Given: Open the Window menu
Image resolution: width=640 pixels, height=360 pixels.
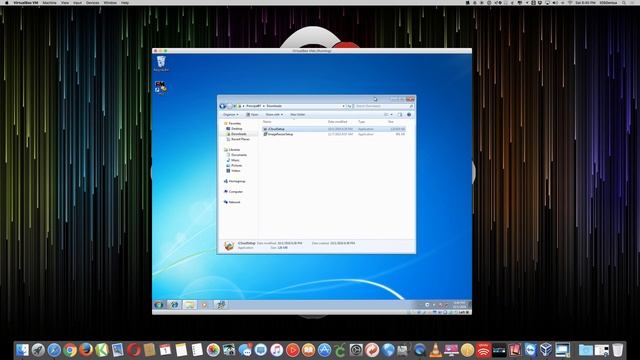Looking at the screenshot, I should click(110, 2).
